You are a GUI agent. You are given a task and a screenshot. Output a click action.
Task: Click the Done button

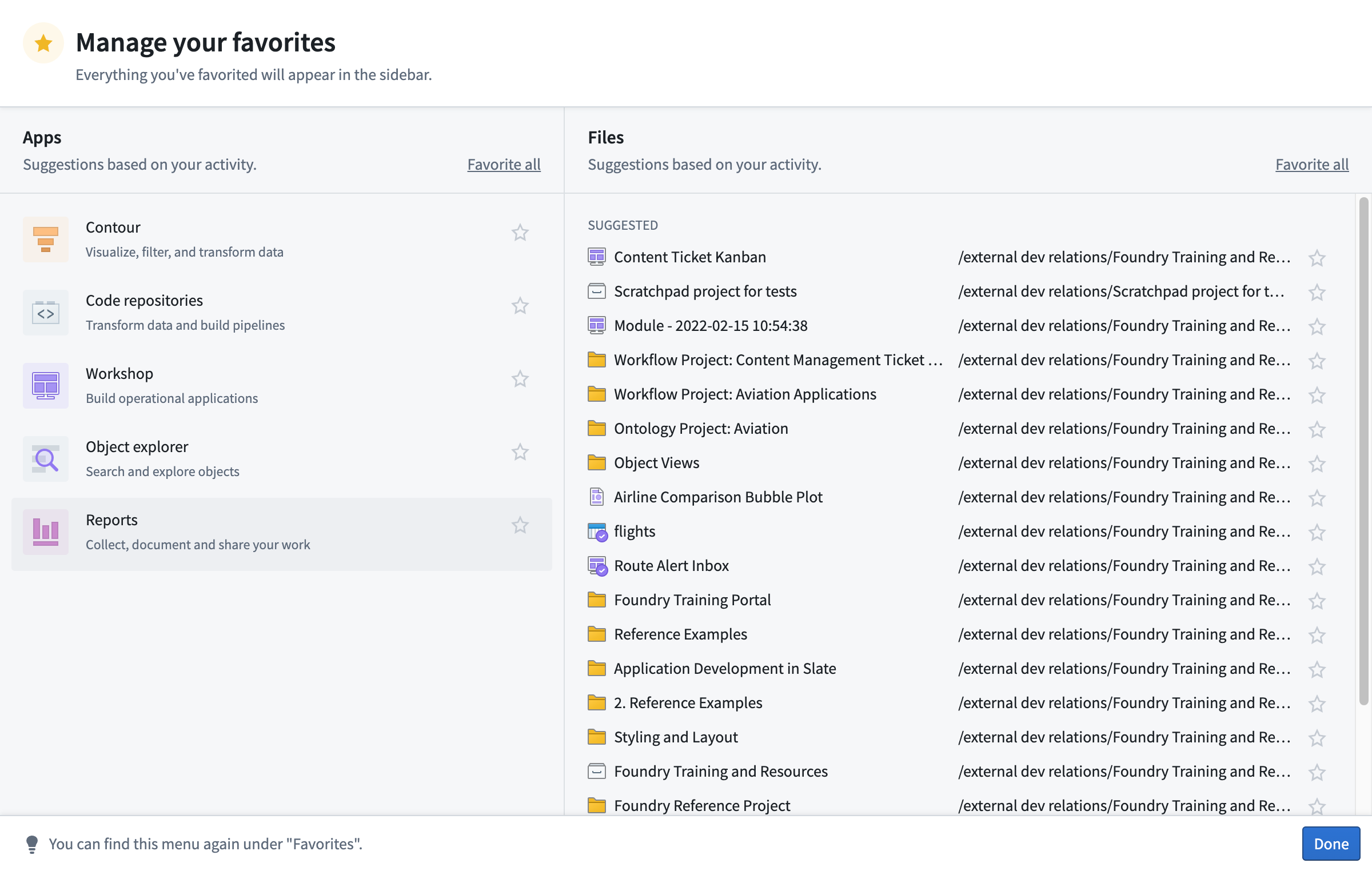1331,844
